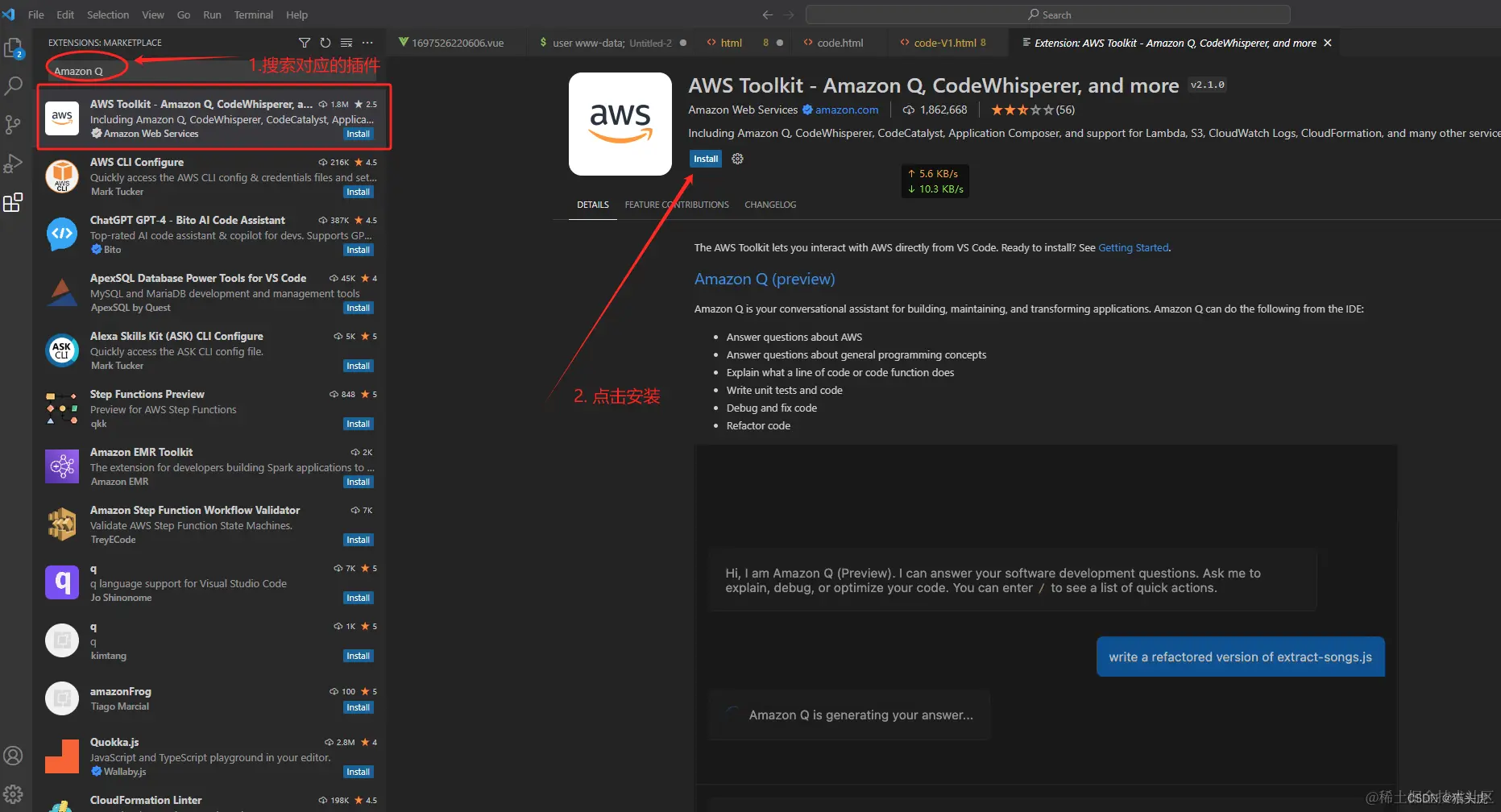Select q language support extension icon
The height and width of the screenshot is (812, 1501).
pos(62,582)
